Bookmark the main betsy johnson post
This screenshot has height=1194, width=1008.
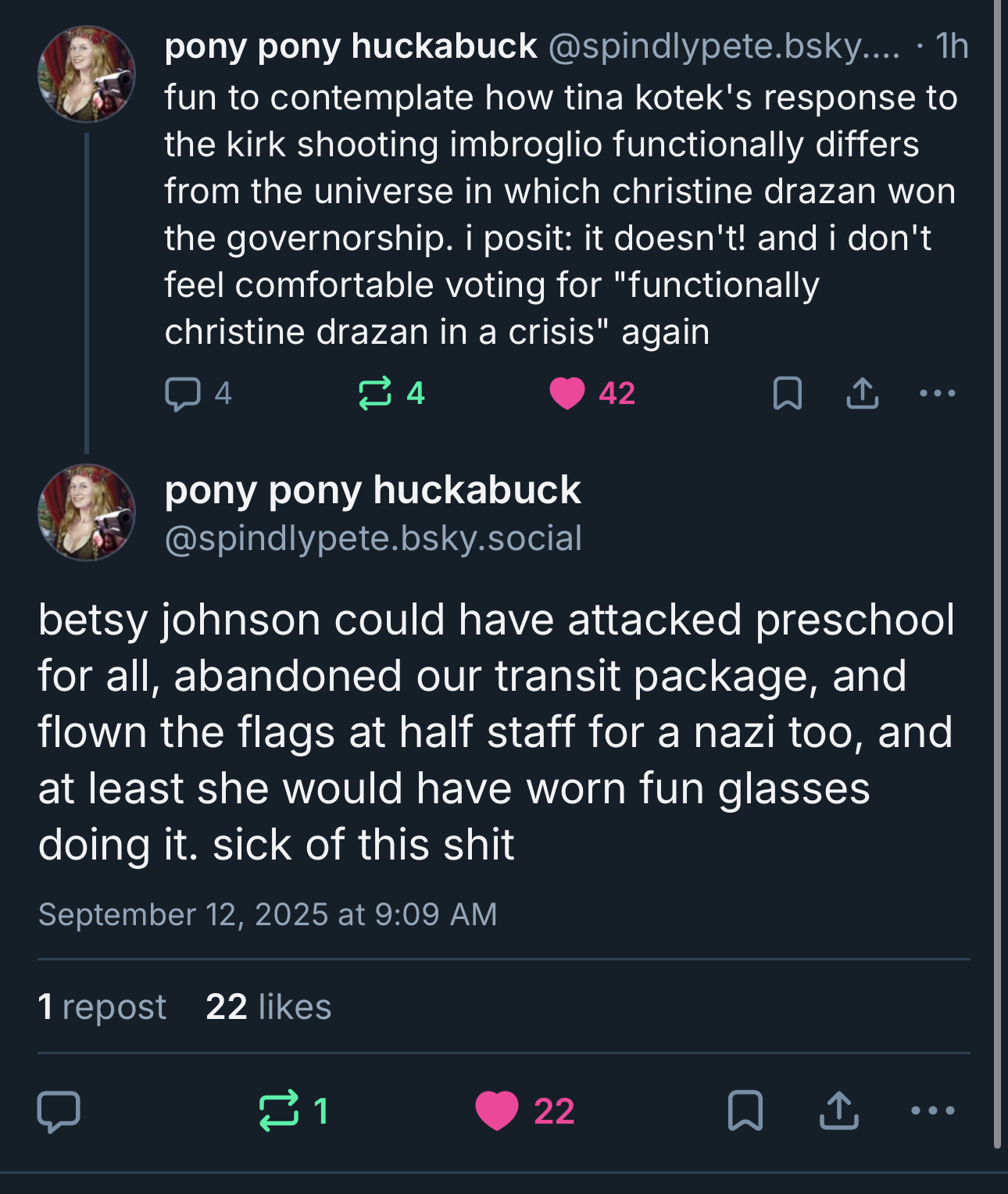point(745,1110)
